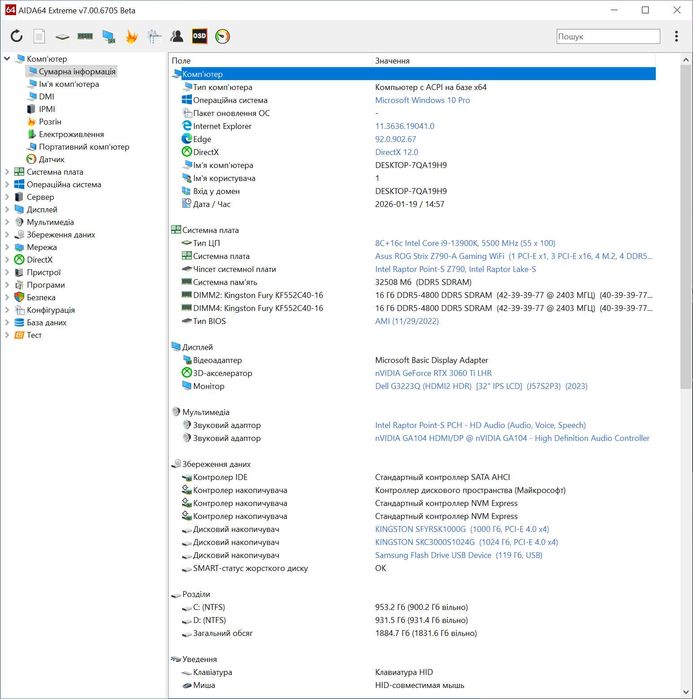Select the highlighted Комп'ютер header row

pyautogui.click(x=413, y=74)
